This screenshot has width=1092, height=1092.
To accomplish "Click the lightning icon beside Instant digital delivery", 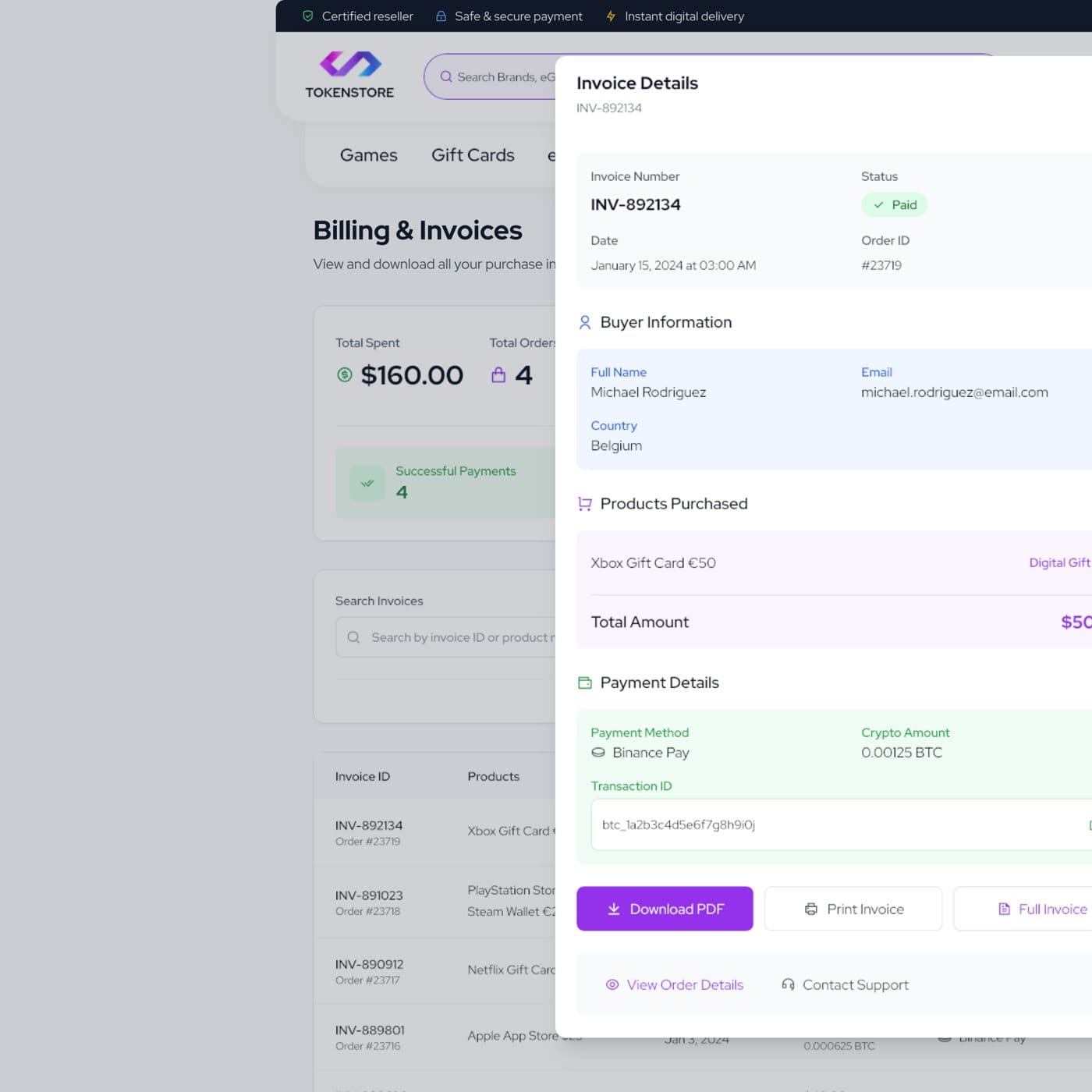I will [x=611, y=16].
